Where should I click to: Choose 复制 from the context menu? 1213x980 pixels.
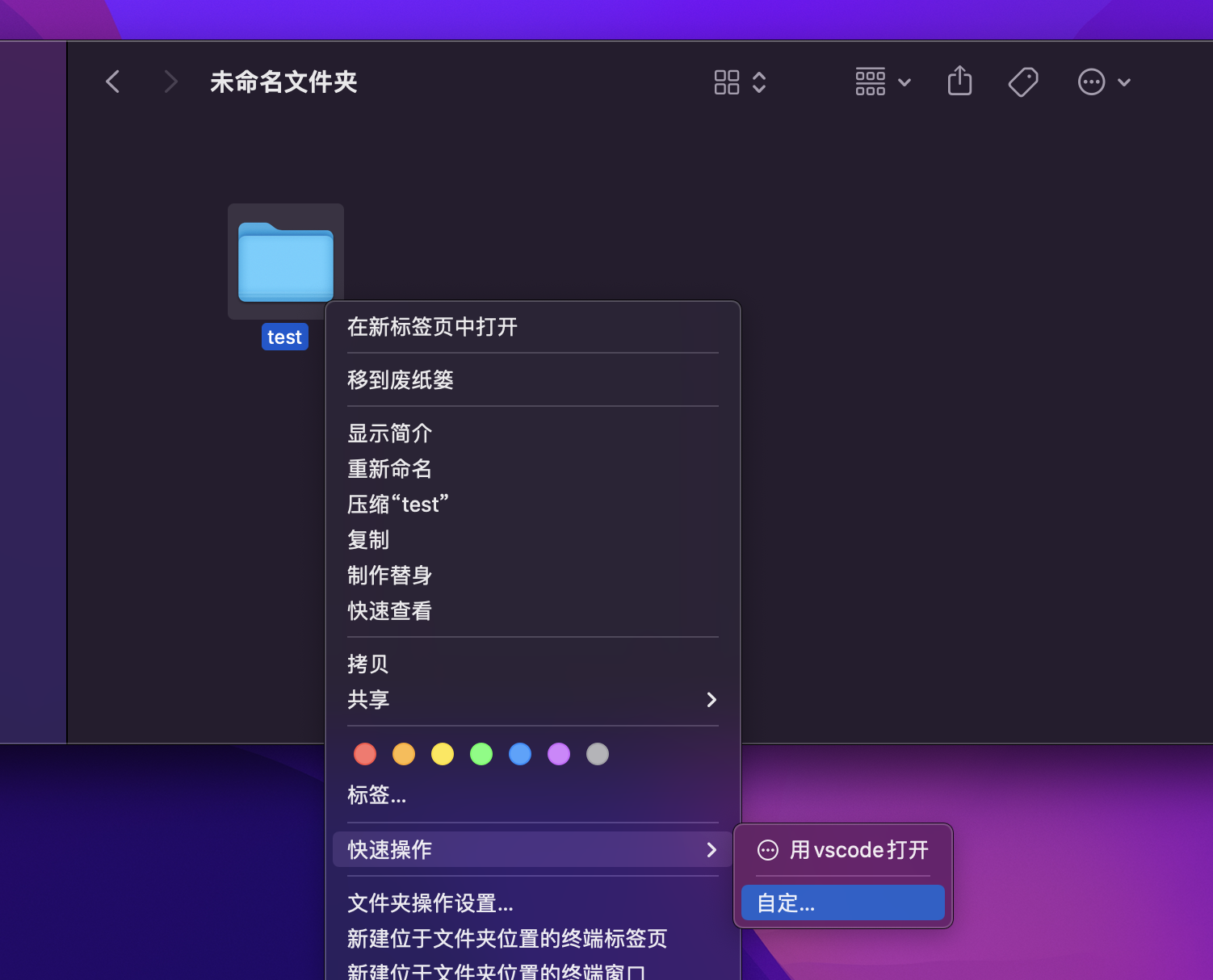532,540
